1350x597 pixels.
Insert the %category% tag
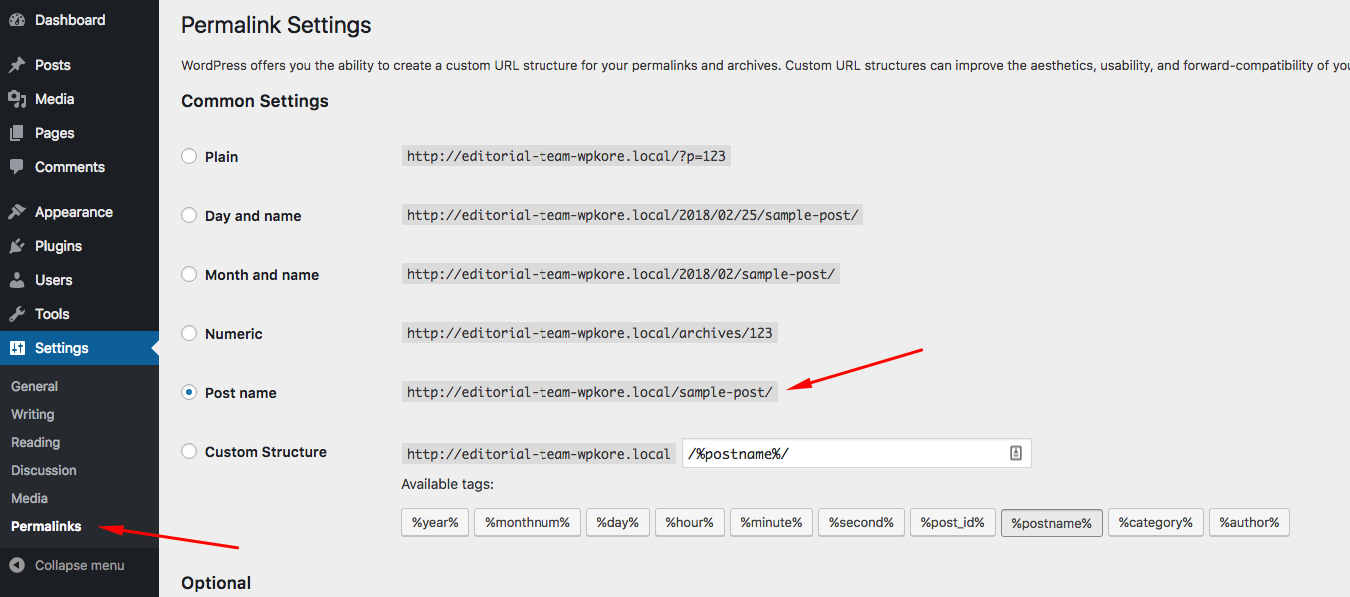[1155, 522]
